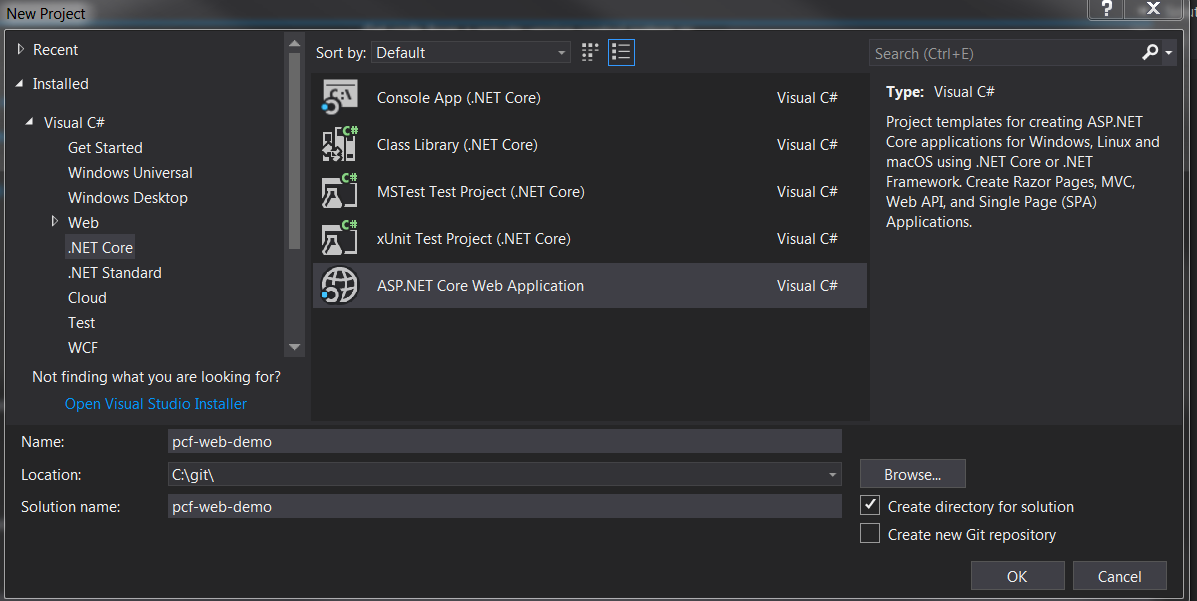Expand the Web tree node
The width and height of the screenshot is (1197, 601).
pyautogui.click(x=54, y=221)
